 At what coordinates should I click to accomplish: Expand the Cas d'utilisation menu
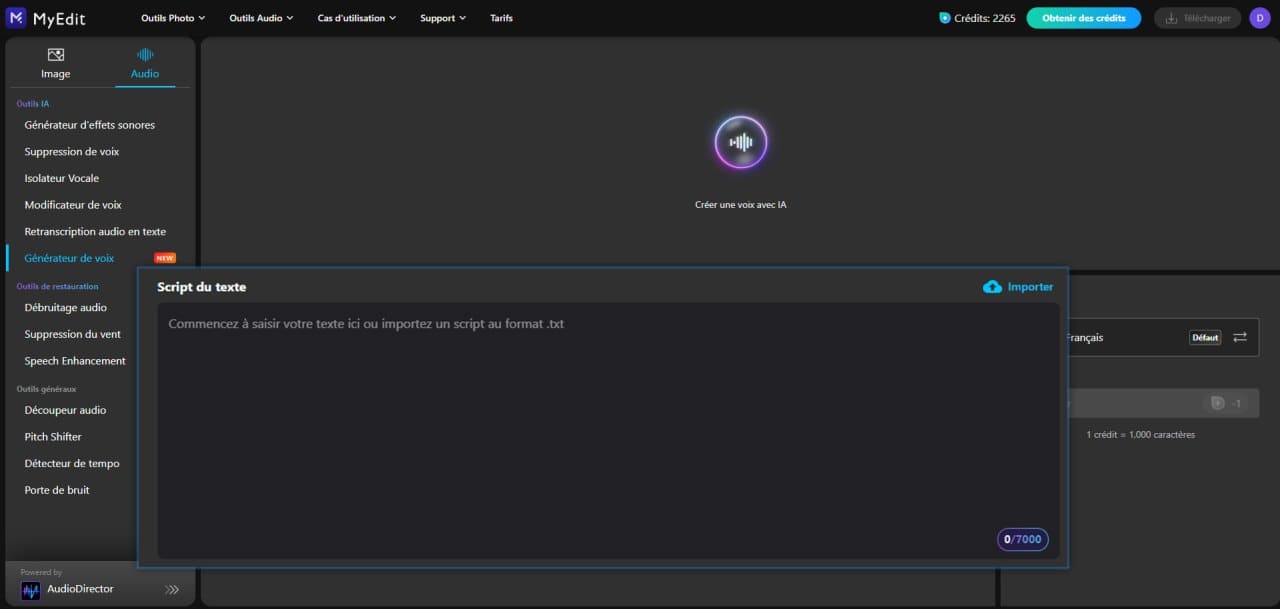[357, 18]
